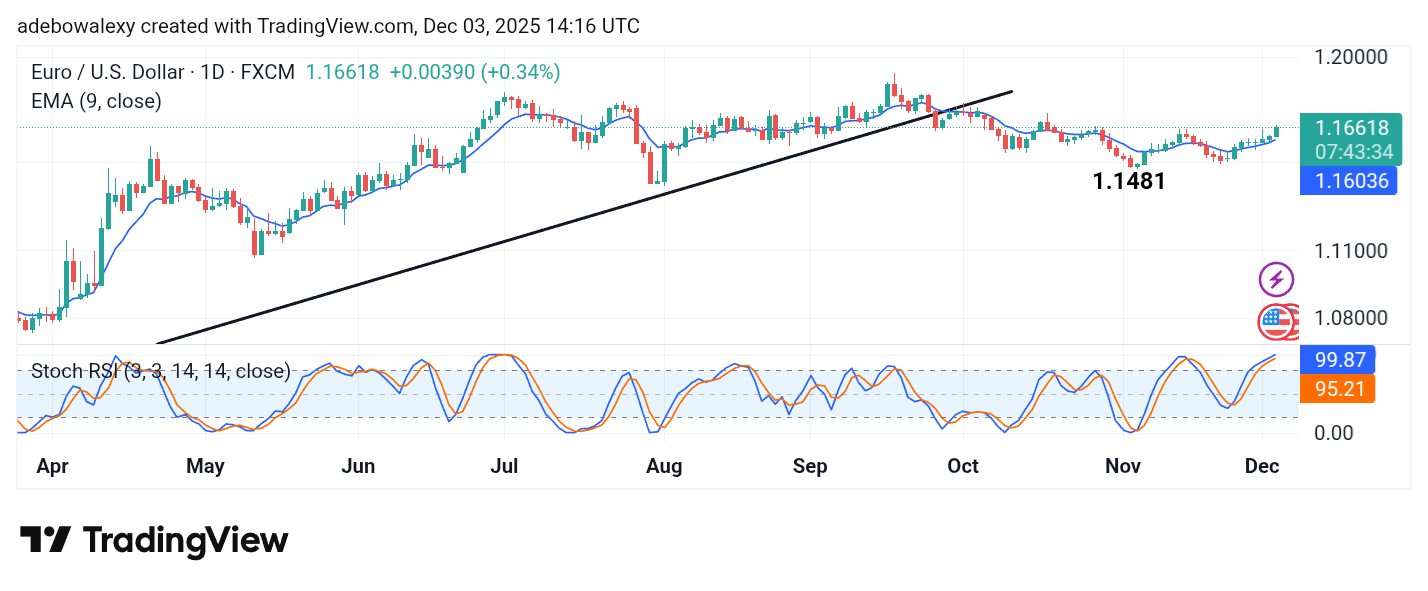Open the Stoch RSI indicator legend
1428x591 pixels.
pos(160,372)
